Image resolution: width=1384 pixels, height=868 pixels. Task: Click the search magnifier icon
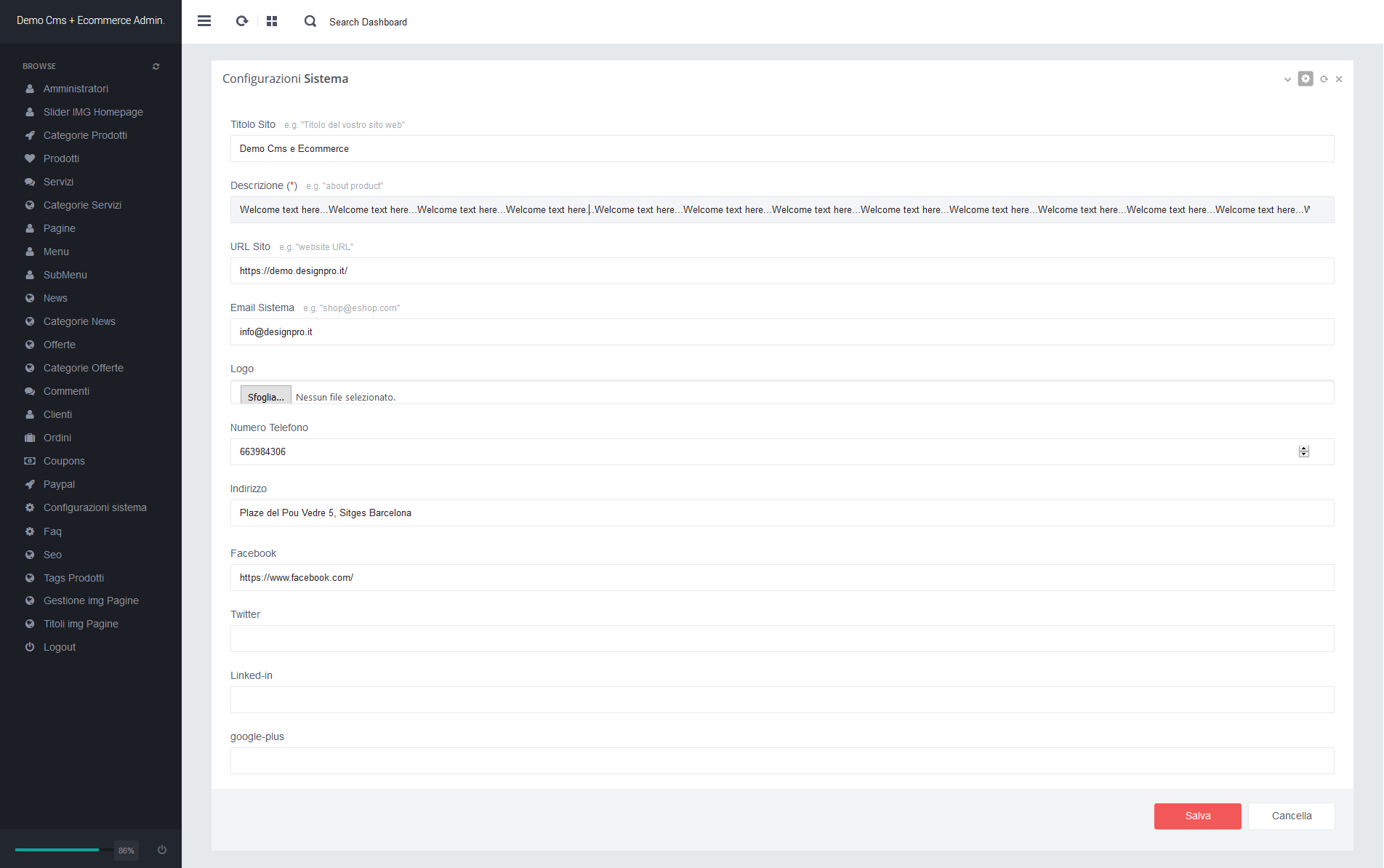click(310, 21)
